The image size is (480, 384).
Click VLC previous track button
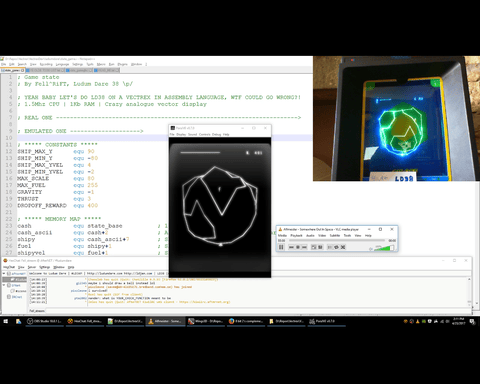pos(291,247)
